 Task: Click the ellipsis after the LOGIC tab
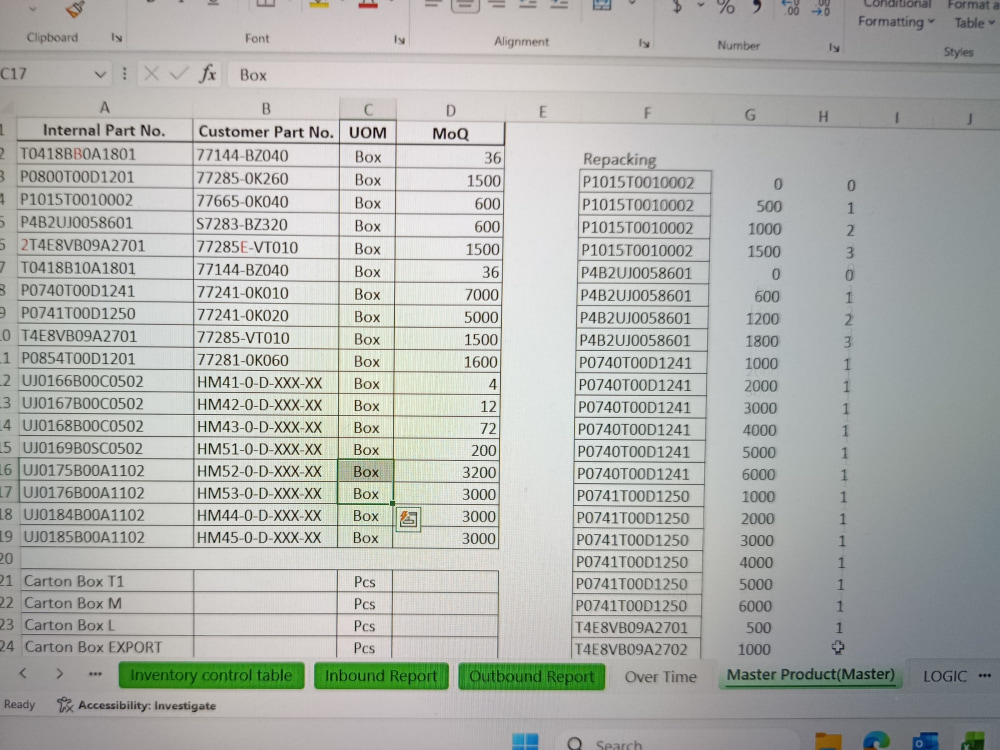click(984, 675)
